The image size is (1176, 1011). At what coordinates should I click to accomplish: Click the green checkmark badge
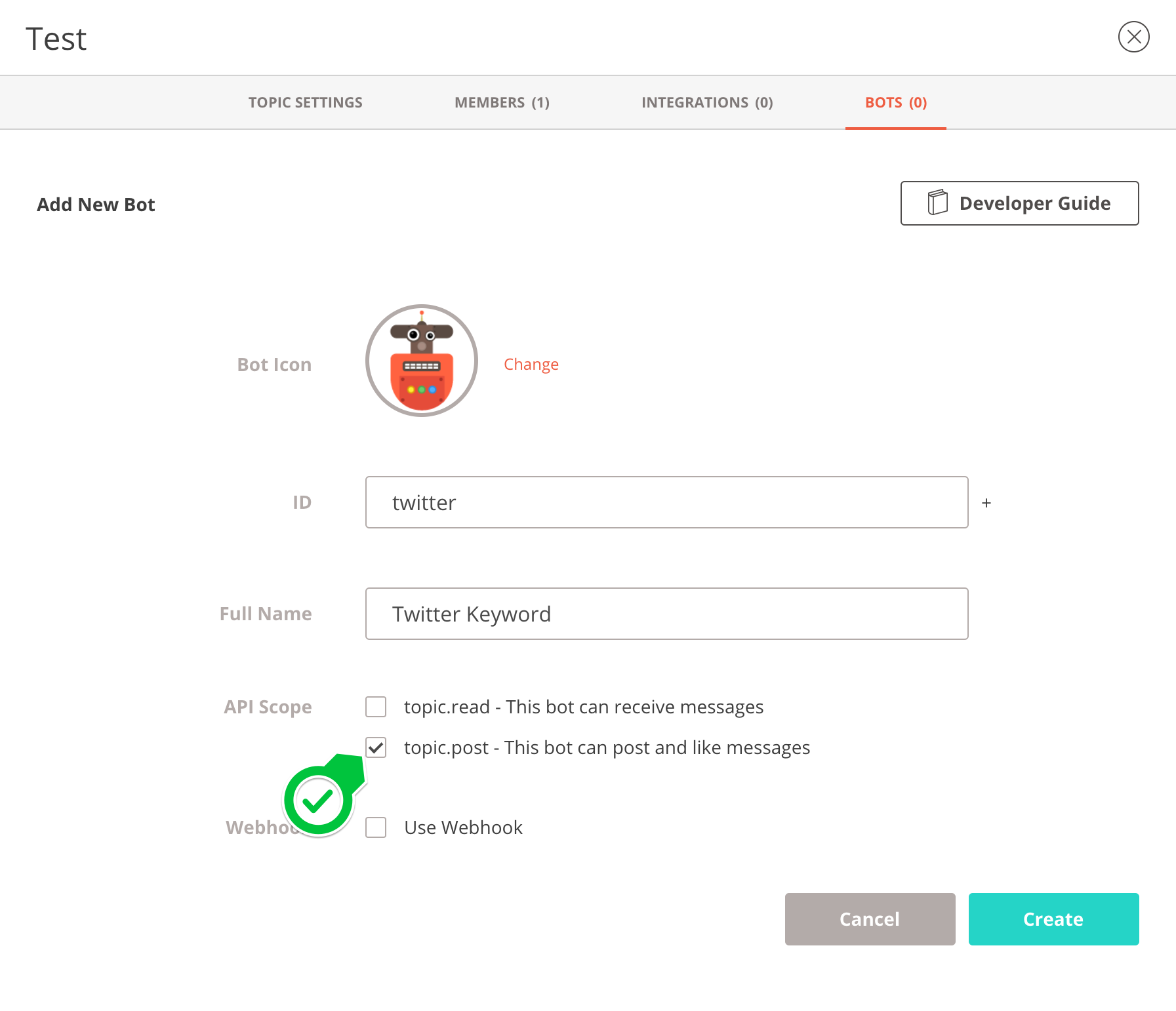(319, 800)
